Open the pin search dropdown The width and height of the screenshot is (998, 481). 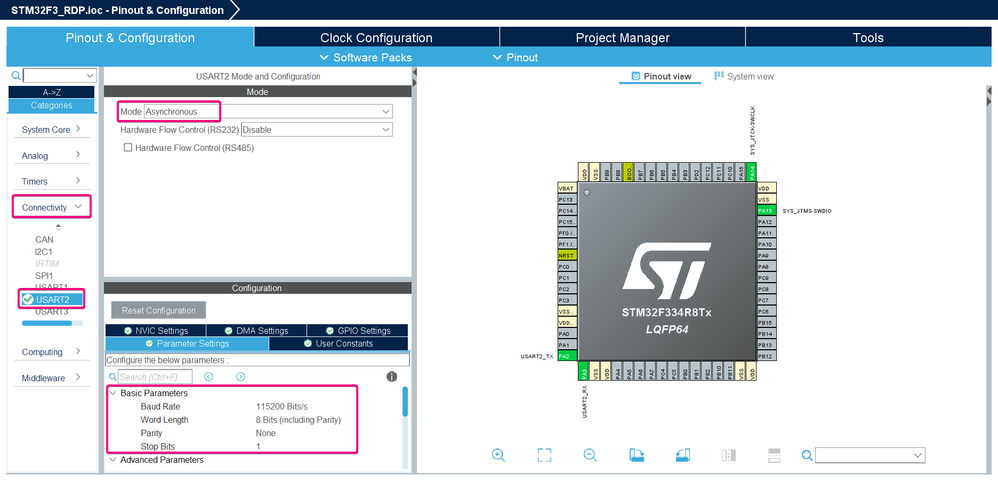[918, 455]
